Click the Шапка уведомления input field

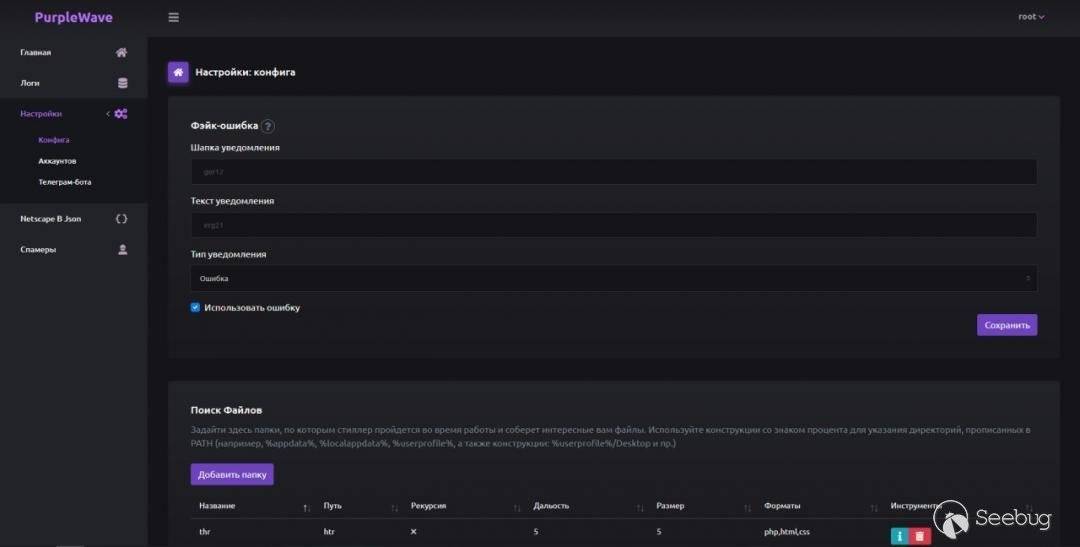click(613, 171)
